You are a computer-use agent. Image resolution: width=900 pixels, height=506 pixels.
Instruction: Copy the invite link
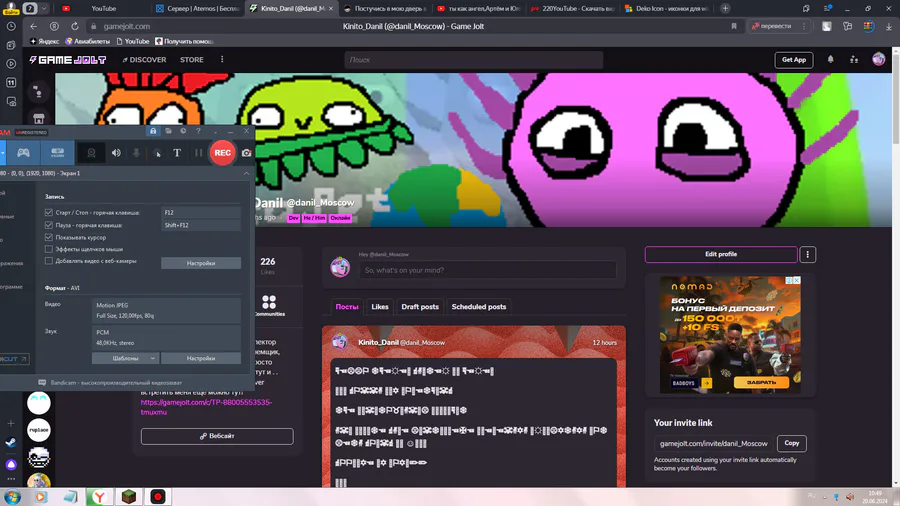tap(792, 443)
